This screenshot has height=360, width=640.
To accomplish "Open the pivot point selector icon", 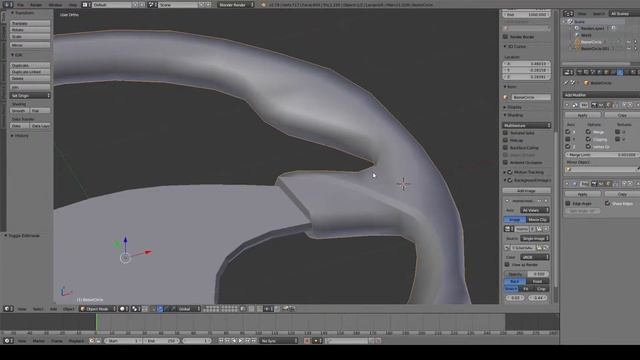I will point(136,309).
